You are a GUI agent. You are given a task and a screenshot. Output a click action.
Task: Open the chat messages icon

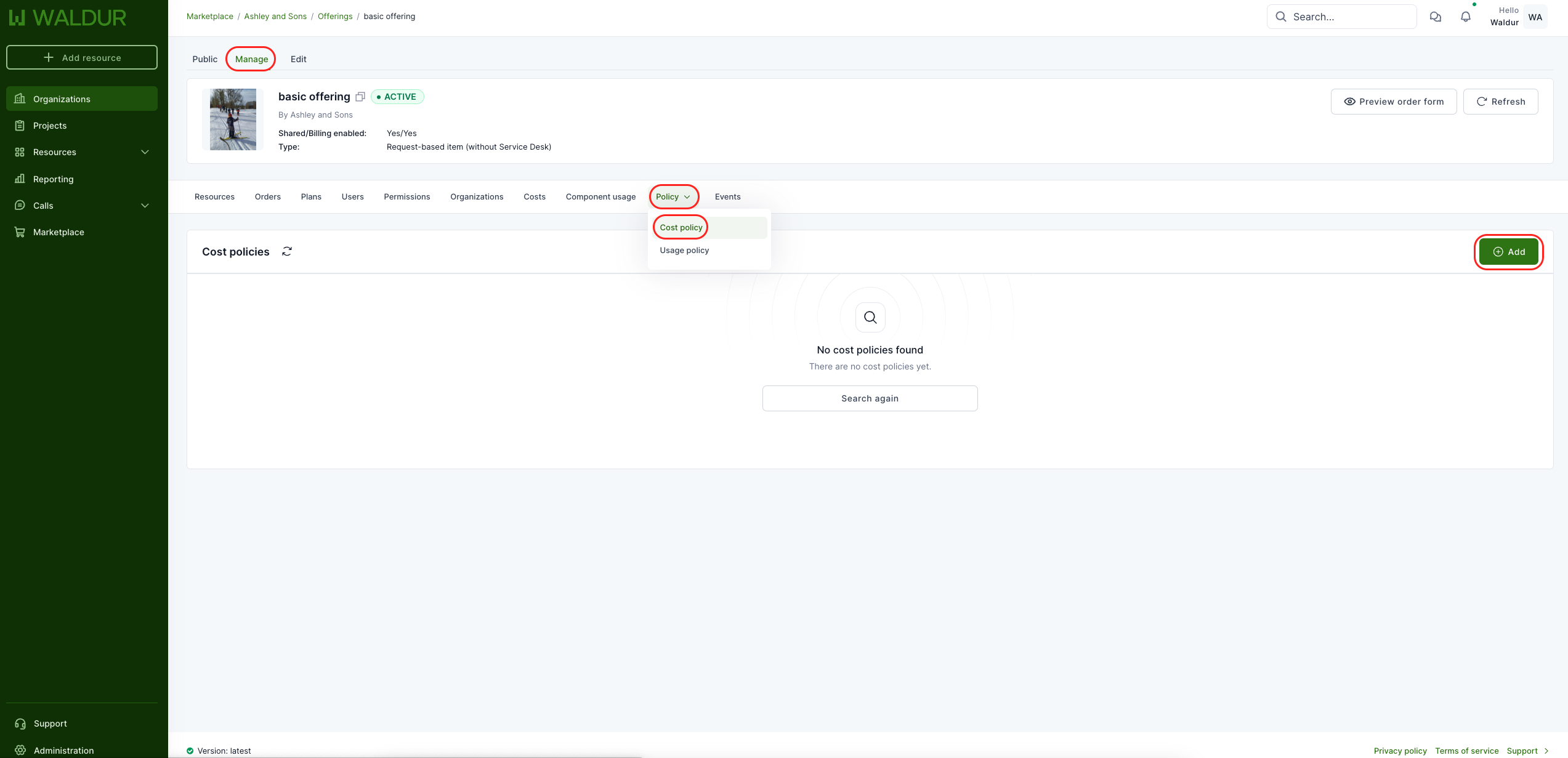pos(1435,17)
